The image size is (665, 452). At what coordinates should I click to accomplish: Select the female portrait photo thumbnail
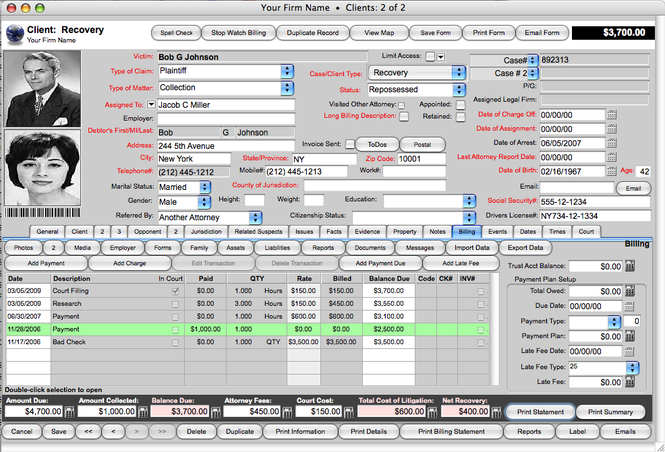(42, 167)
